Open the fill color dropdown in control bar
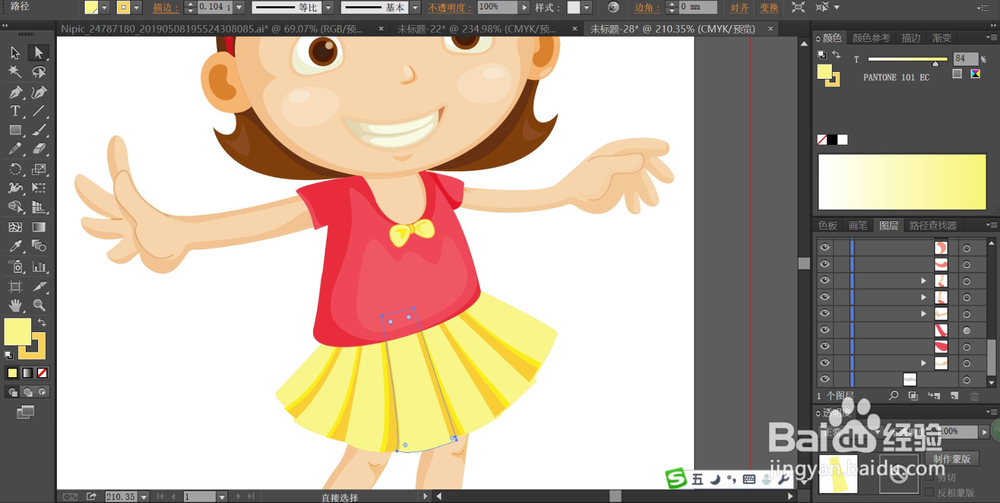 click(x=105, y=8)
